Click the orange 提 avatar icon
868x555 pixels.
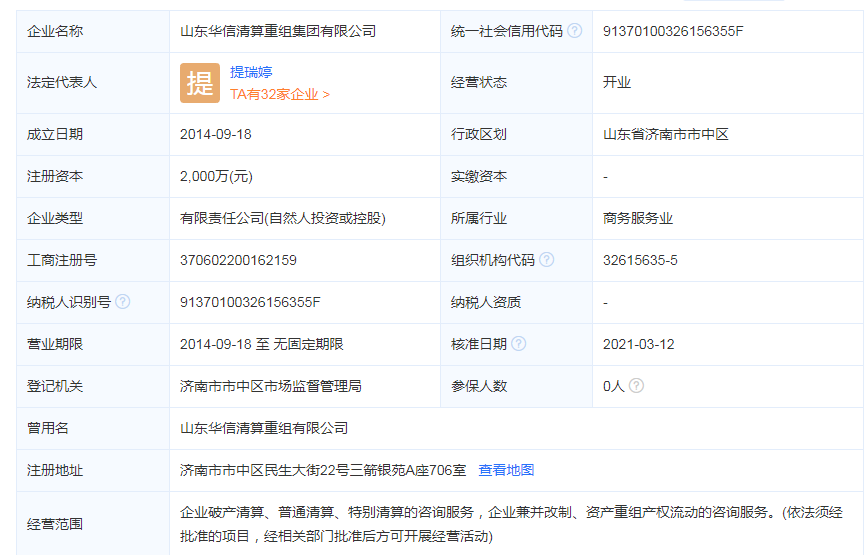pyautogui.click(x=200, y=83)
